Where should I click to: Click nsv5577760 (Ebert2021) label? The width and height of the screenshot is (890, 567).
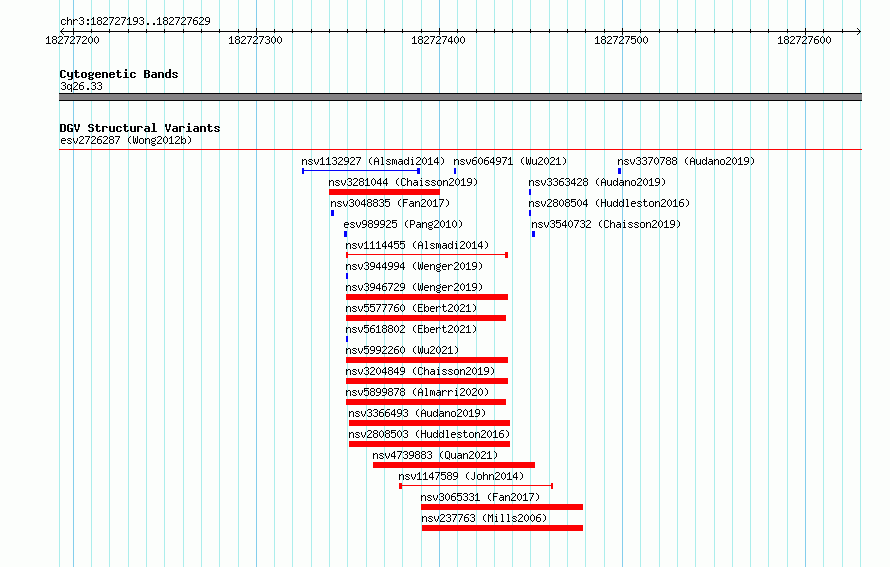(412, 308)
